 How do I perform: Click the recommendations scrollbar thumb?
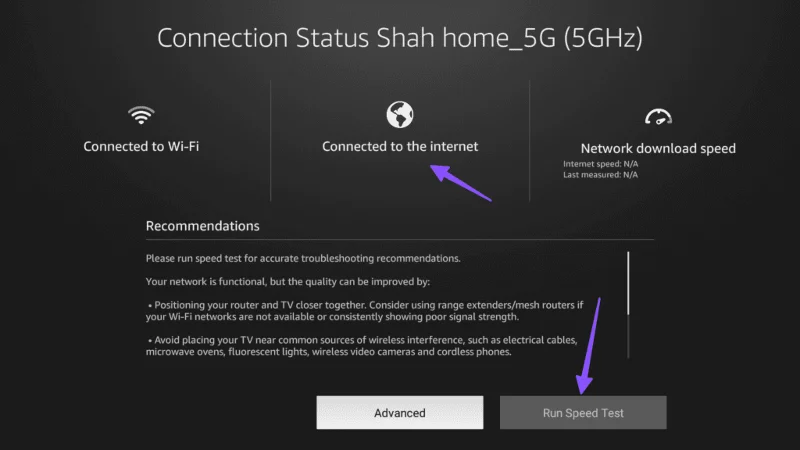coord(628,283)
